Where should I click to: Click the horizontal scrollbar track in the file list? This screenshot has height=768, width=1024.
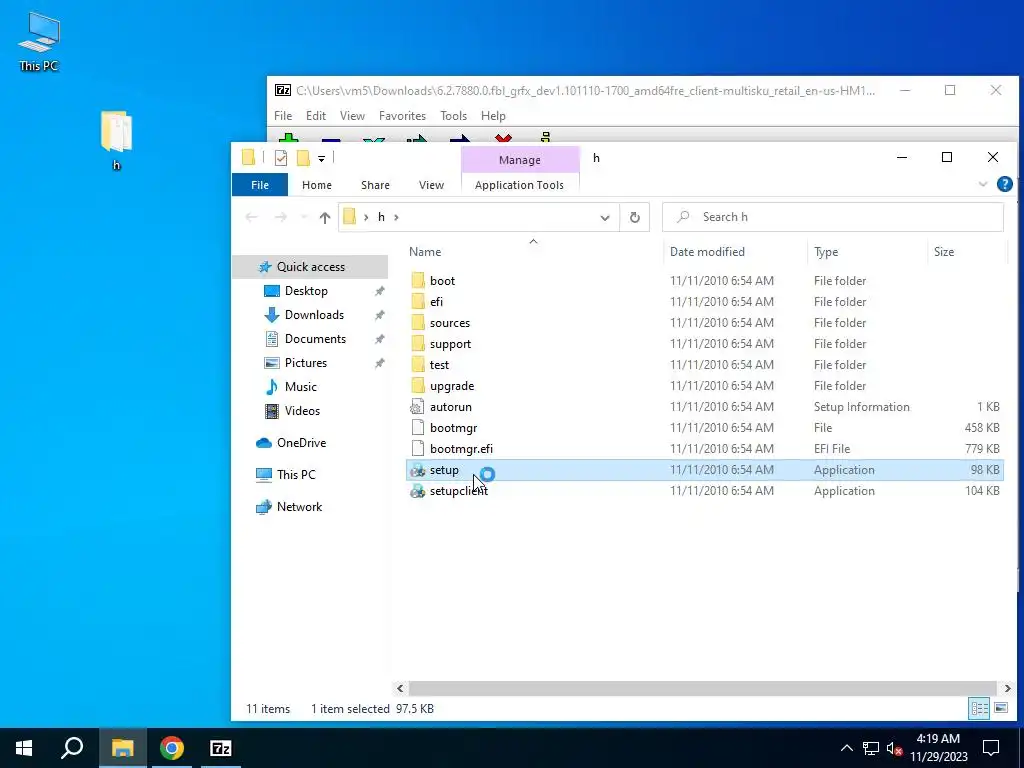pyautogui.click(x=702, y=688)
